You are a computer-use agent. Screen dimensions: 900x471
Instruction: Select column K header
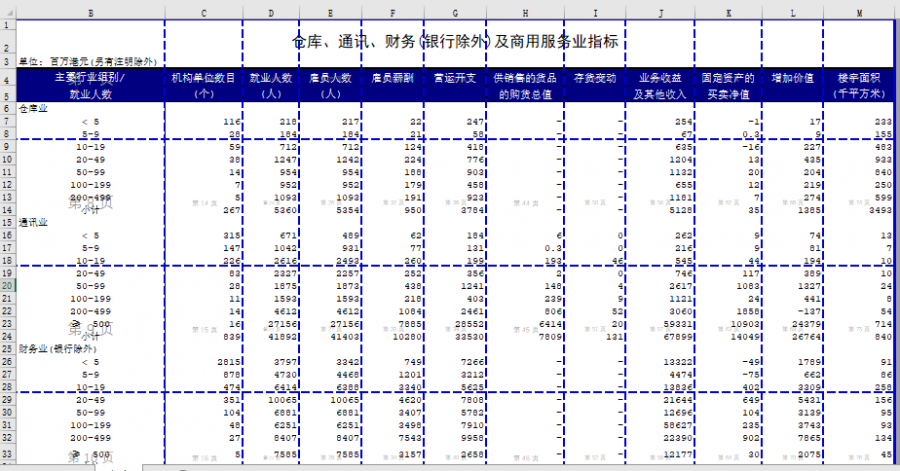728,13
